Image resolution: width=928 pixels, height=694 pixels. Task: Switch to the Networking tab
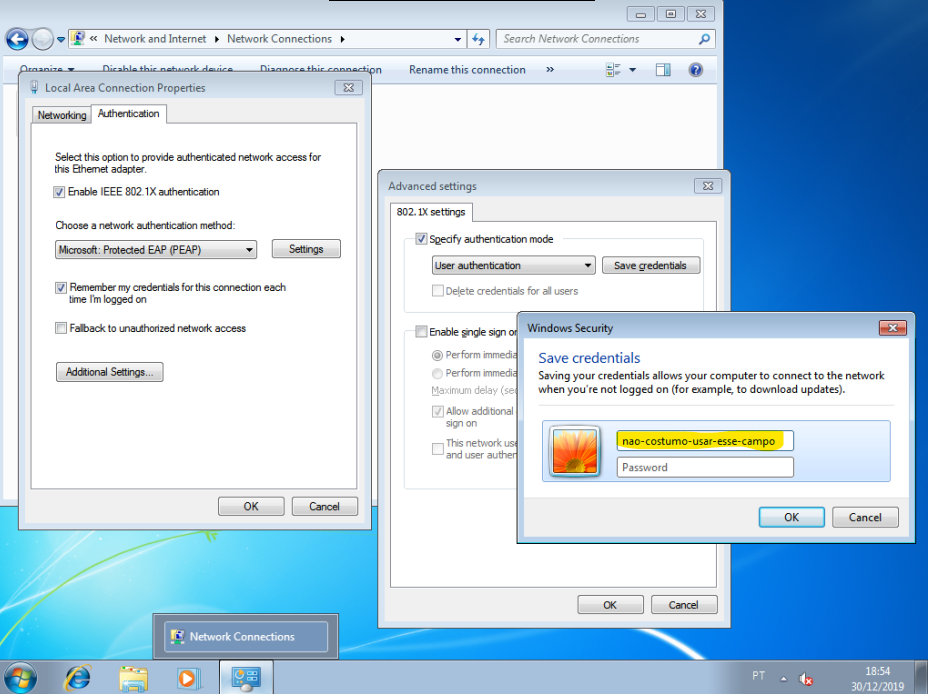(62, 115)
